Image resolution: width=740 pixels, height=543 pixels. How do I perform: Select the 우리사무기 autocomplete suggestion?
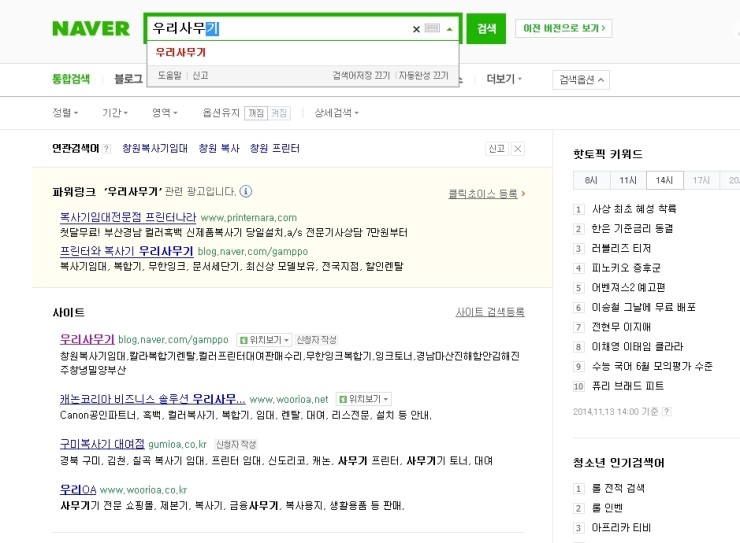coord(181,52)
